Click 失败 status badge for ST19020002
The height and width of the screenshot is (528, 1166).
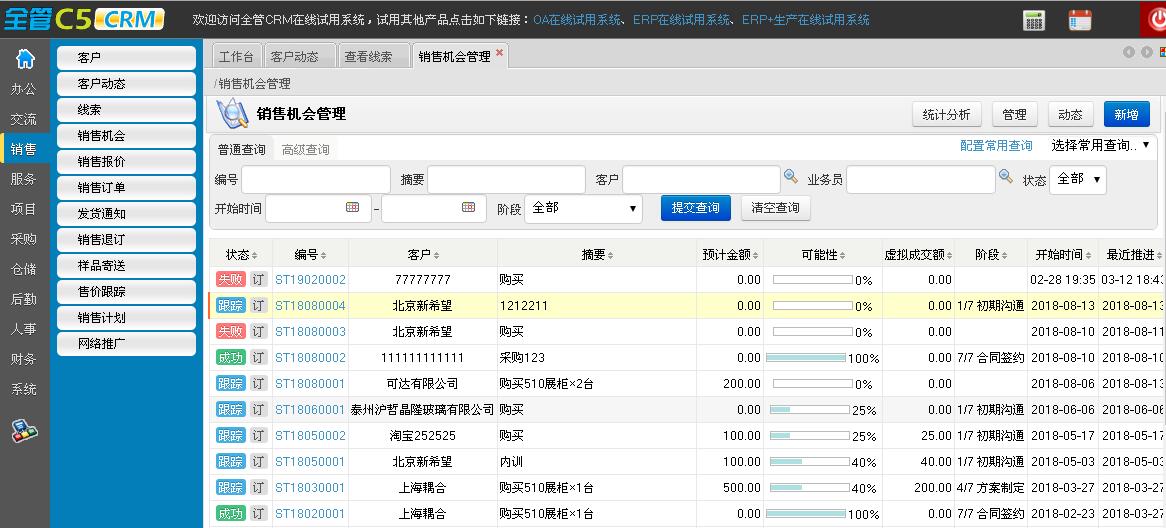231,280
